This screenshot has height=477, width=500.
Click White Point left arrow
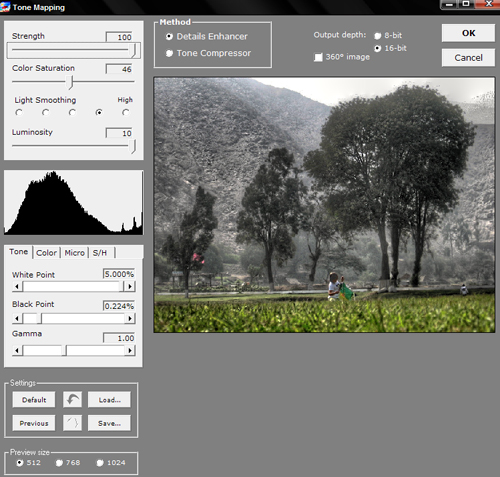[17, 286]
